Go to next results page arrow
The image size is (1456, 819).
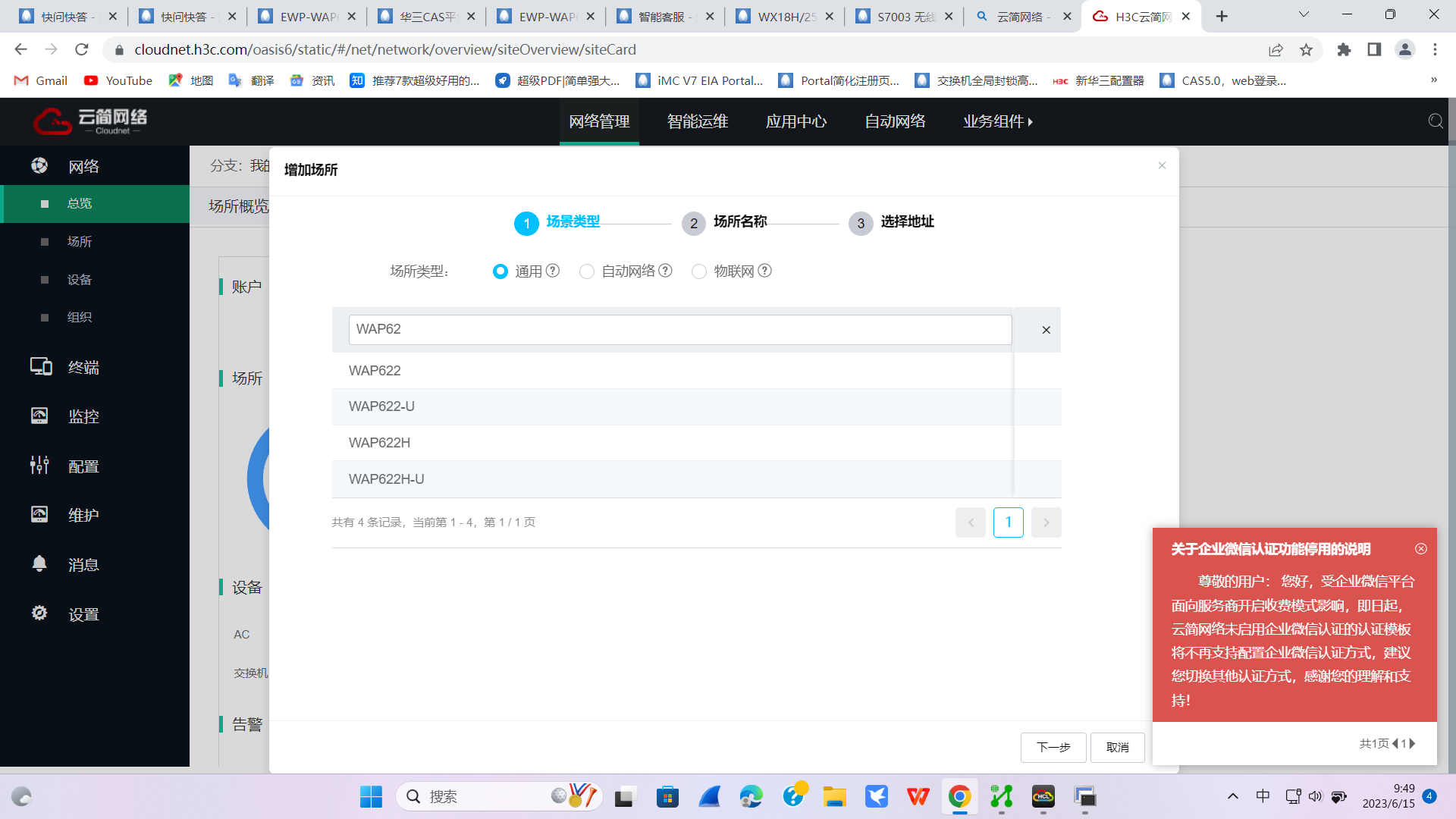[x=1046, y=522]
